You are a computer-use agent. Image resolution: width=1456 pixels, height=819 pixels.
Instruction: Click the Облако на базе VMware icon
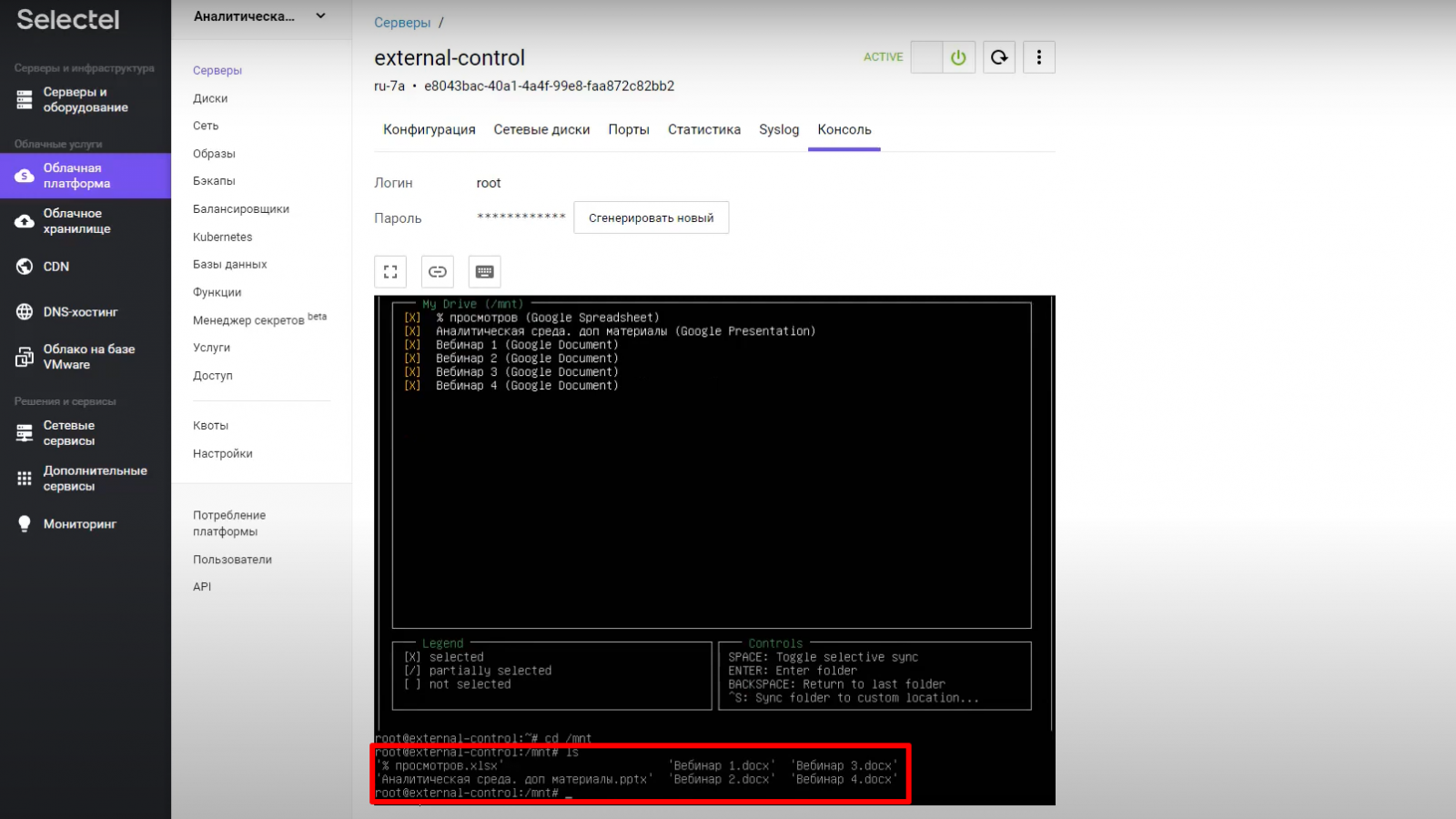click(x=25, y=357)
